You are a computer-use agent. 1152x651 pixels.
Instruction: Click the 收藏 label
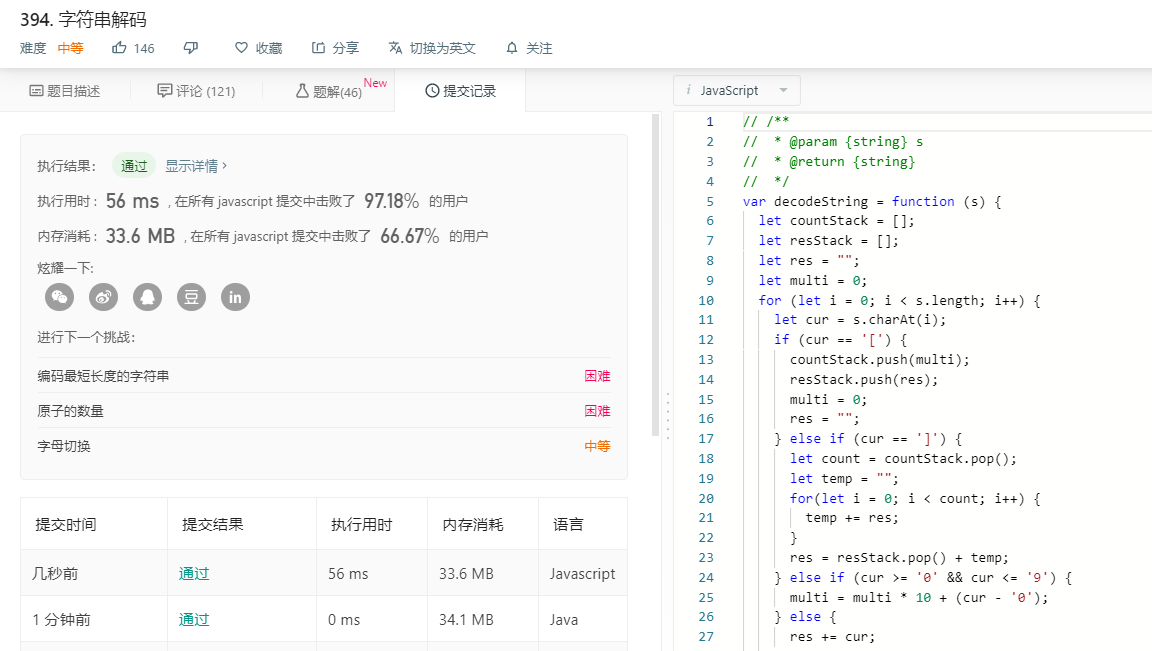[x=269, y=48]
